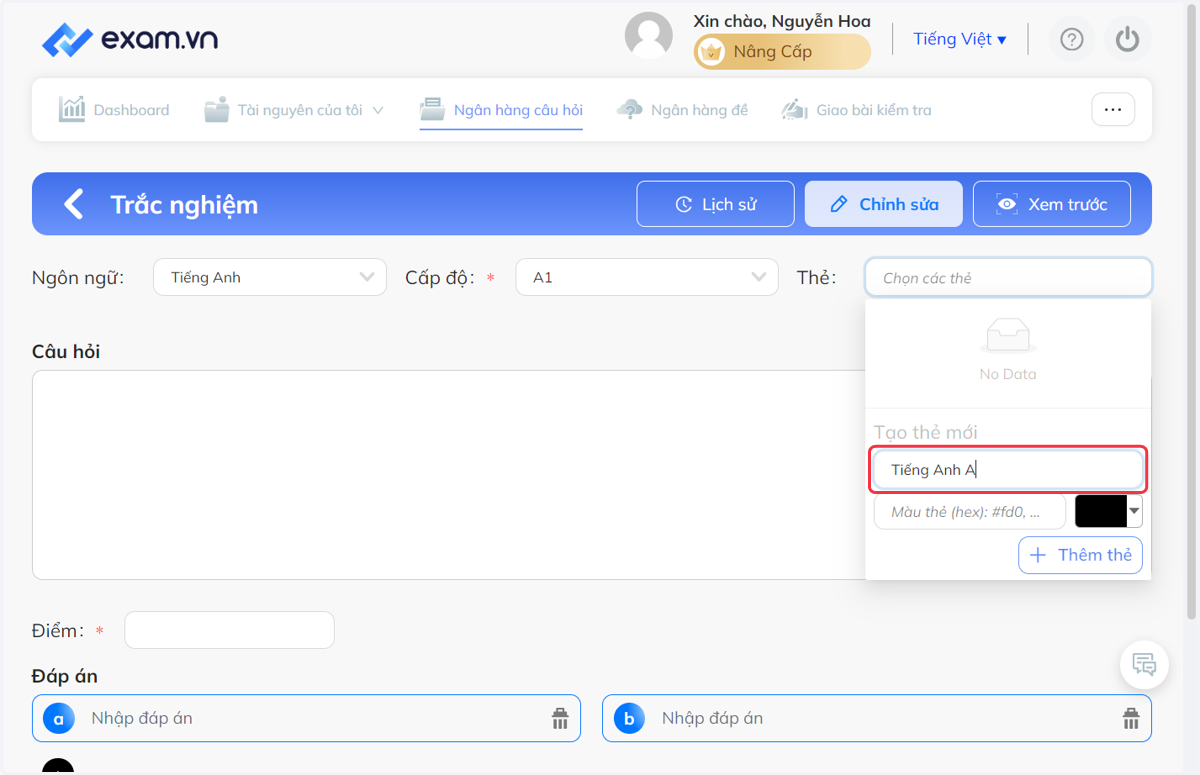Click the crown icon in Nâng Cấp
Image resolution: width=1200 pixels, height=775 pixels.
(711, 52)
